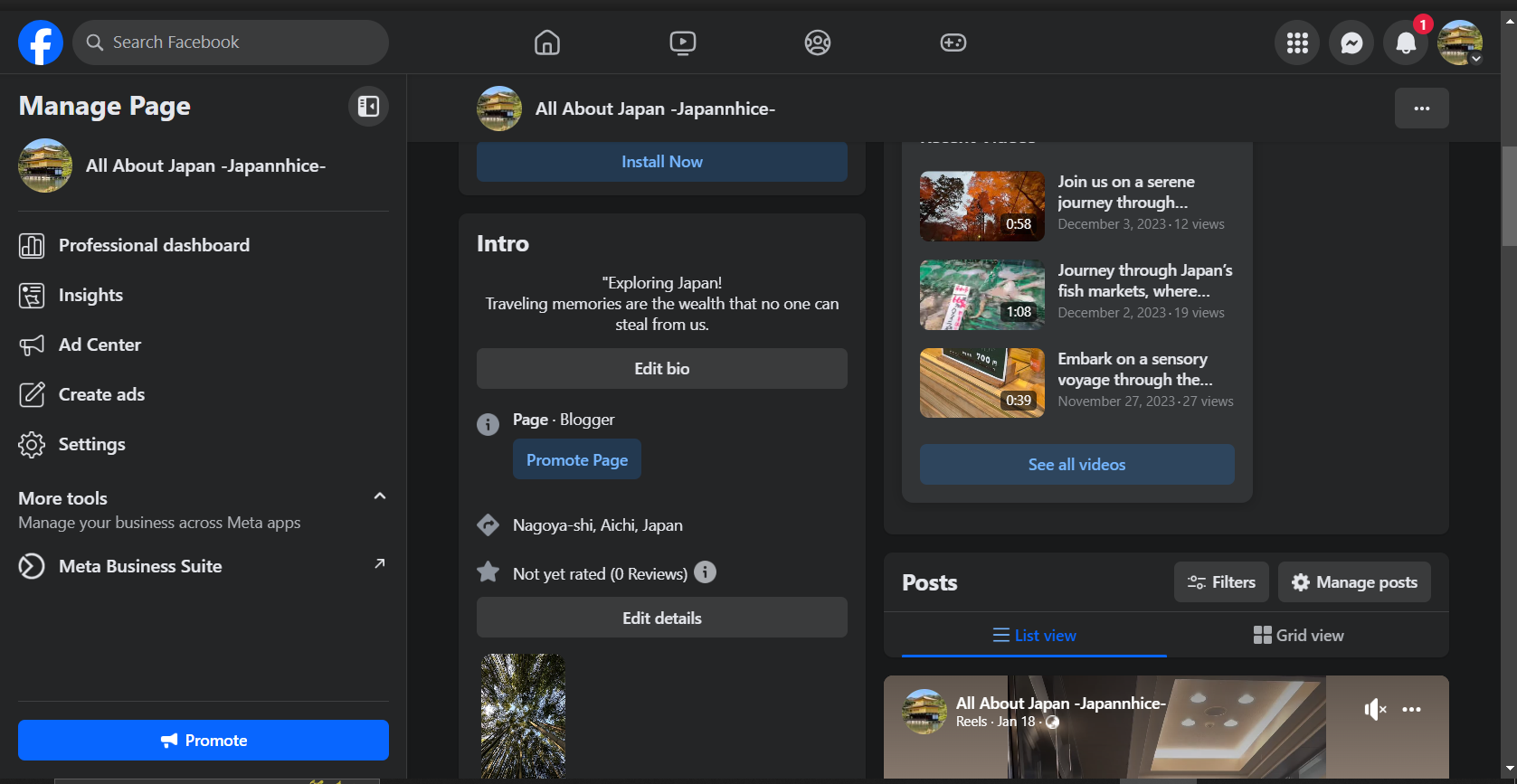Open the Gaming controller icon

(x=953, y=43)
